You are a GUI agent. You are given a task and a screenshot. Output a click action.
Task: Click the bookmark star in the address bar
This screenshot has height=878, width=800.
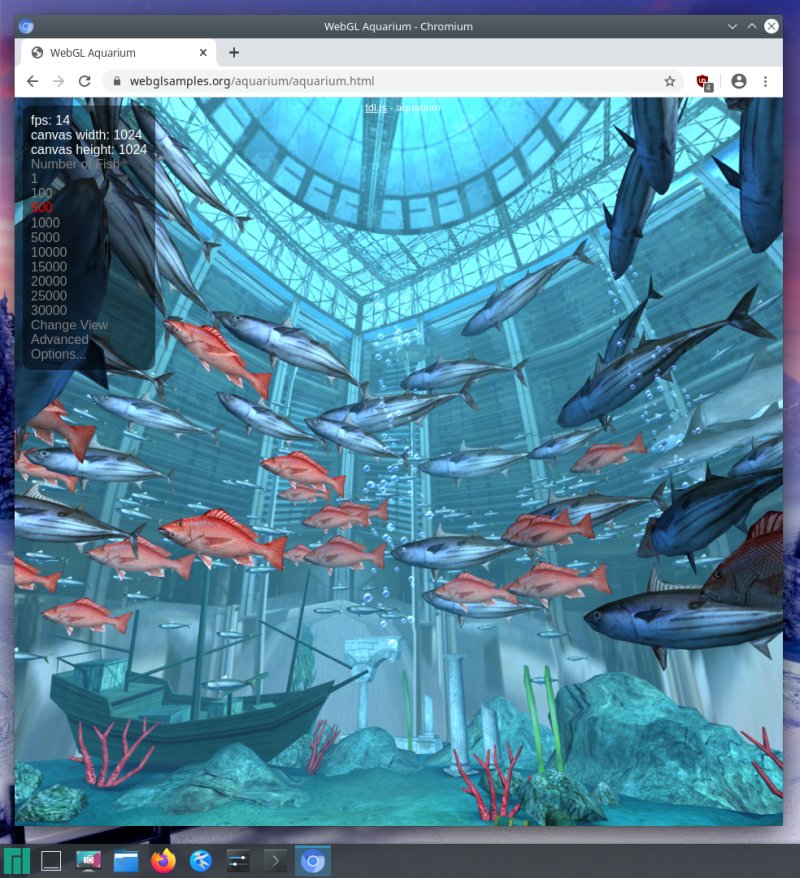(x=671, y=81)
